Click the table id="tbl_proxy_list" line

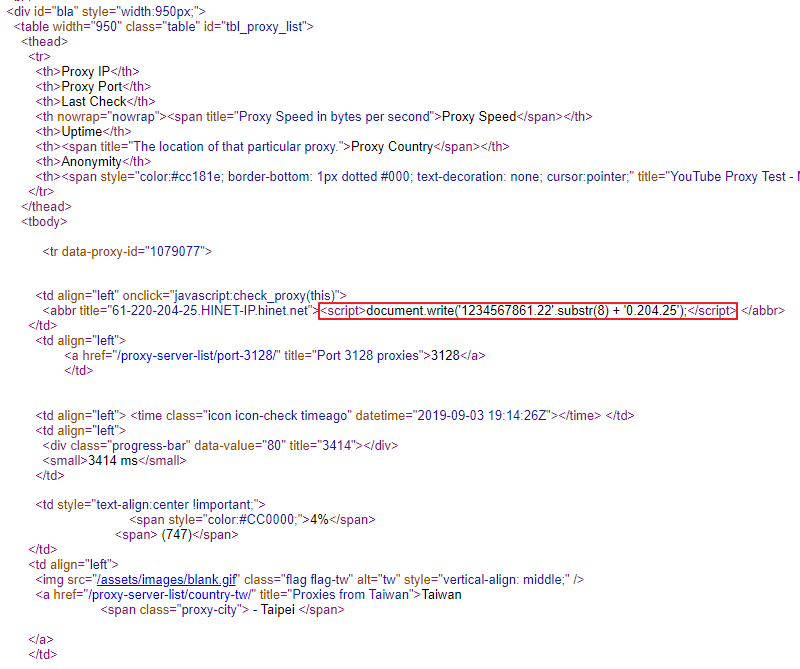(164, 27)
